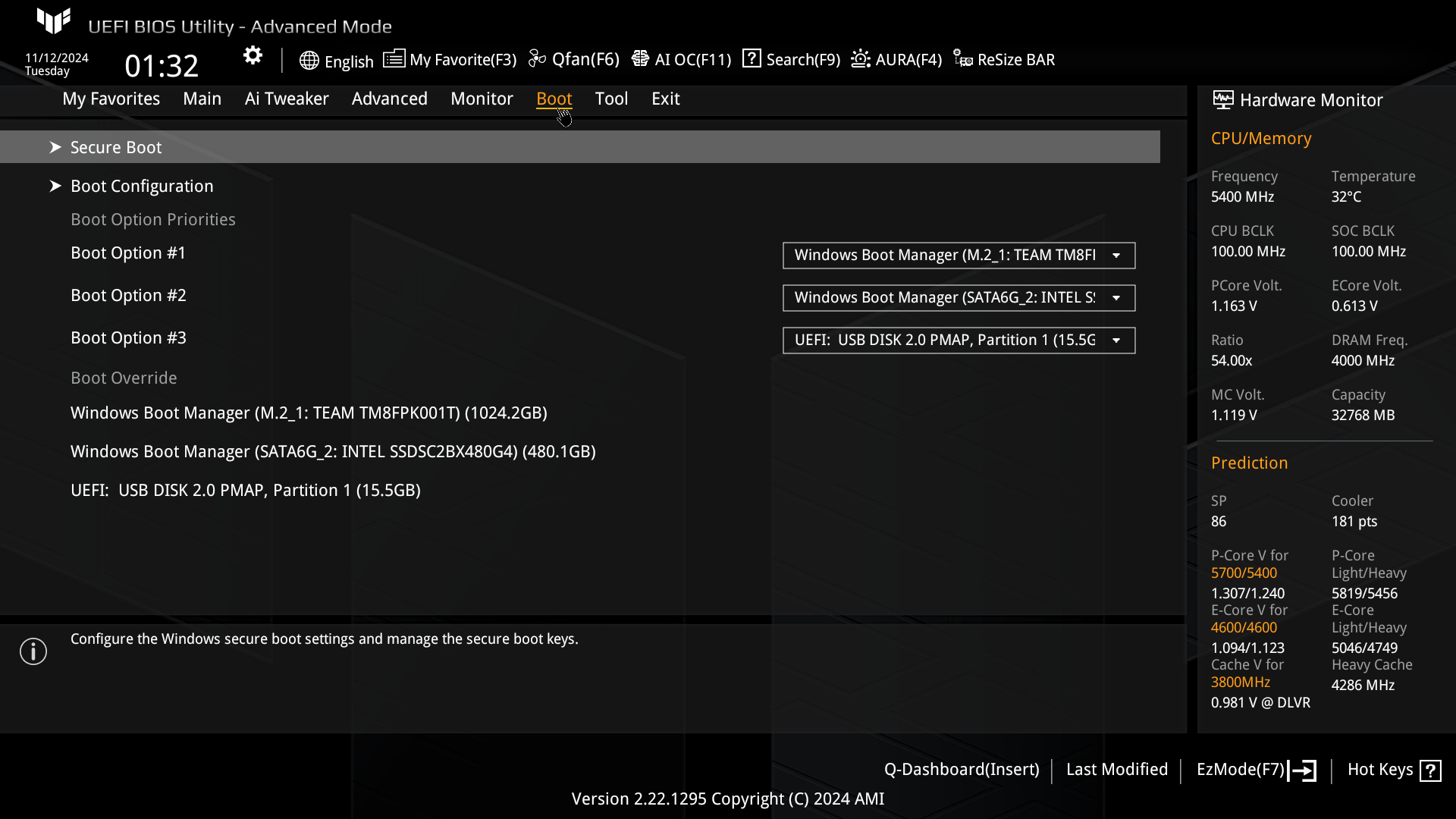
Task: Switch to EzMode(F7)
Action: 1255,770
